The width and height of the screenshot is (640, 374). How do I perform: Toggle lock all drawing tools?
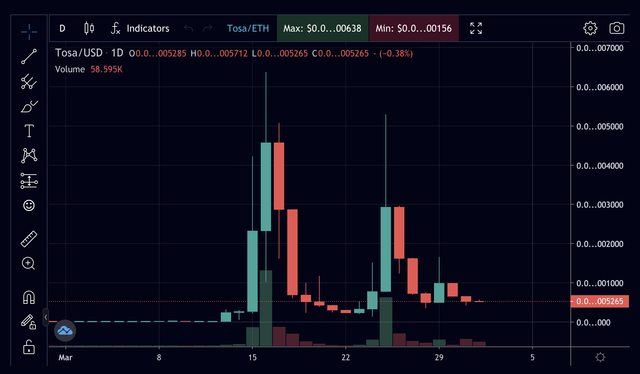[x=29, y=347]
